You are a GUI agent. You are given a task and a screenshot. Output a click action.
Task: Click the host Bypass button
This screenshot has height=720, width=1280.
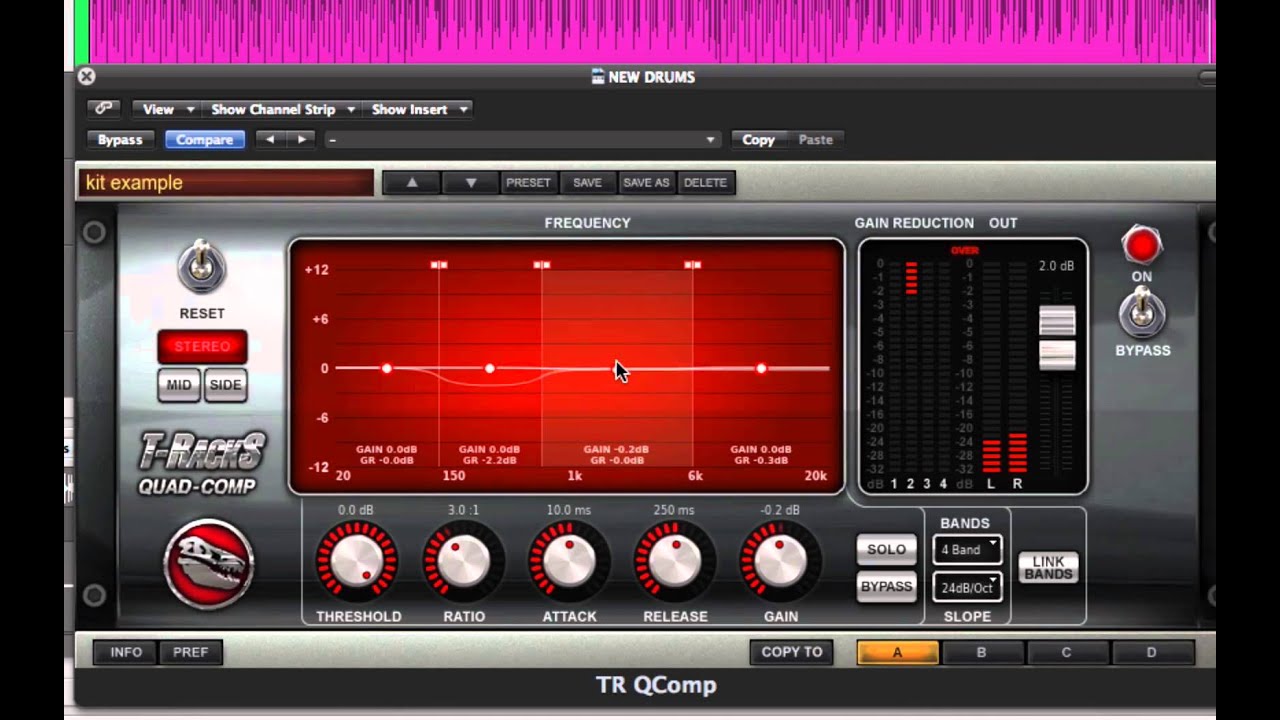pos(120,140)
